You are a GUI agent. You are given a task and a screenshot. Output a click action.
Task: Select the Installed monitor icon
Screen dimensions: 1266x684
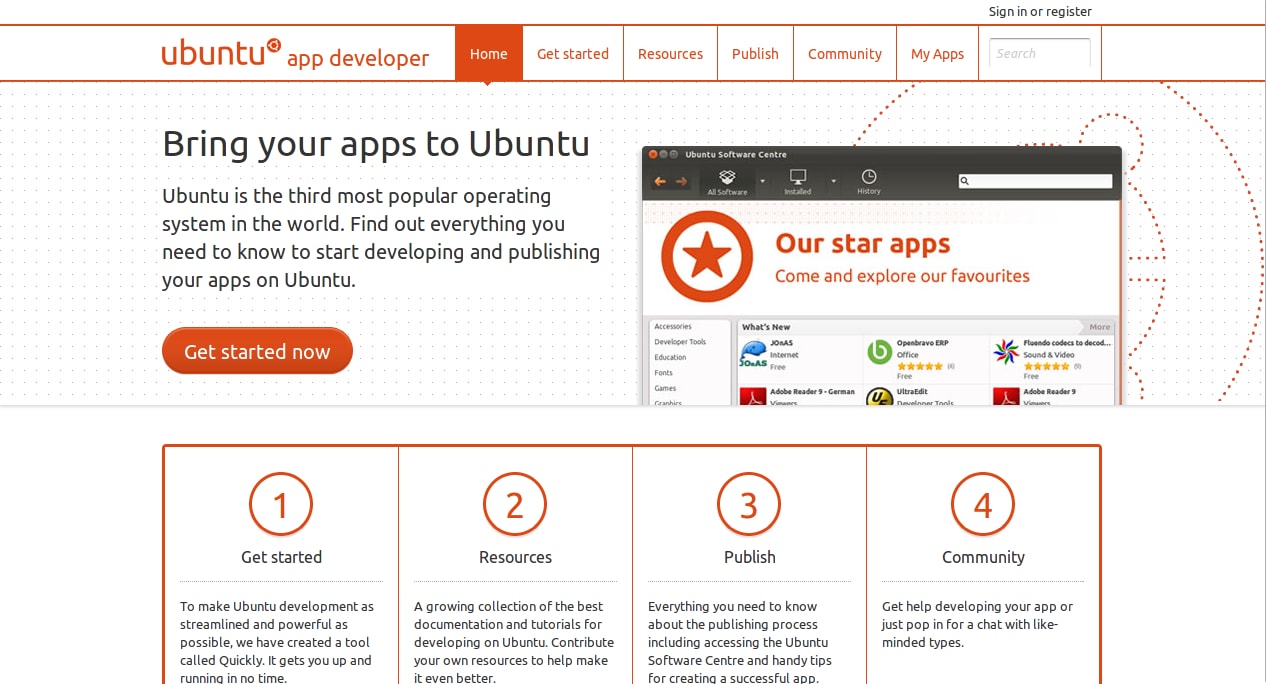798,177
